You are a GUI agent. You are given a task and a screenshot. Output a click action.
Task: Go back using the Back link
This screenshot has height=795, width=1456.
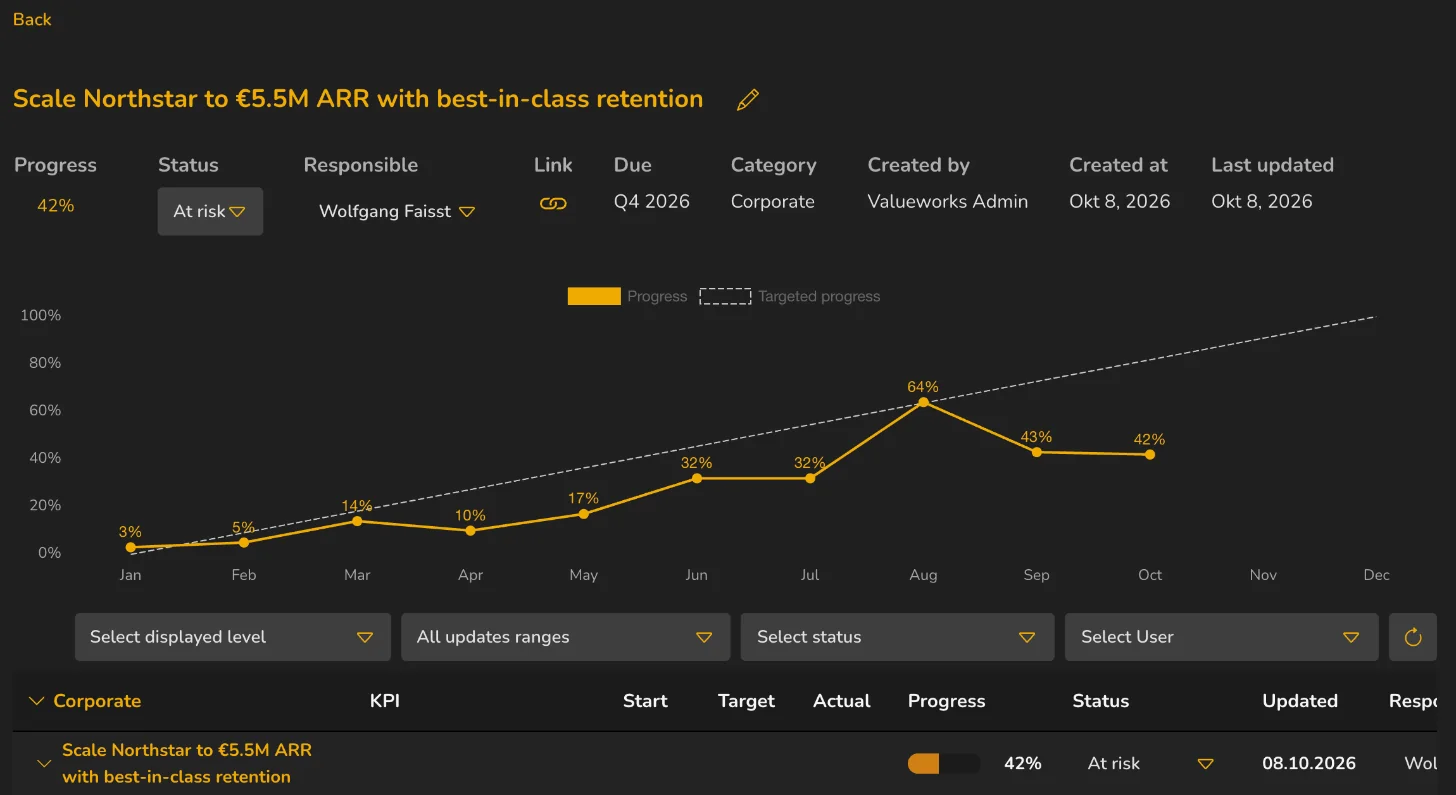[x=32, y=19]
